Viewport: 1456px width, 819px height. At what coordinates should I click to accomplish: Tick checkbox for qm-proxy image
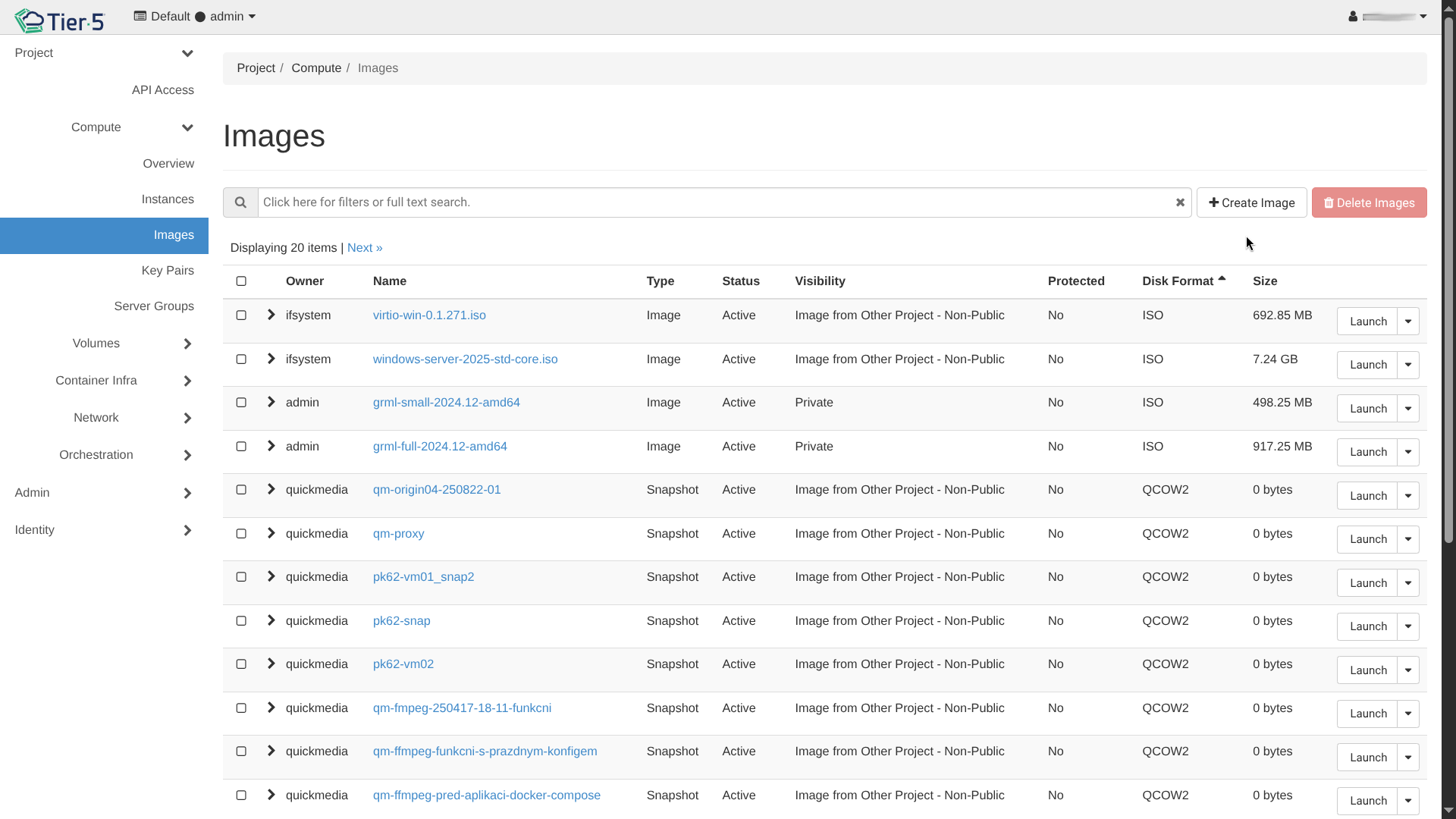(241, 534)
